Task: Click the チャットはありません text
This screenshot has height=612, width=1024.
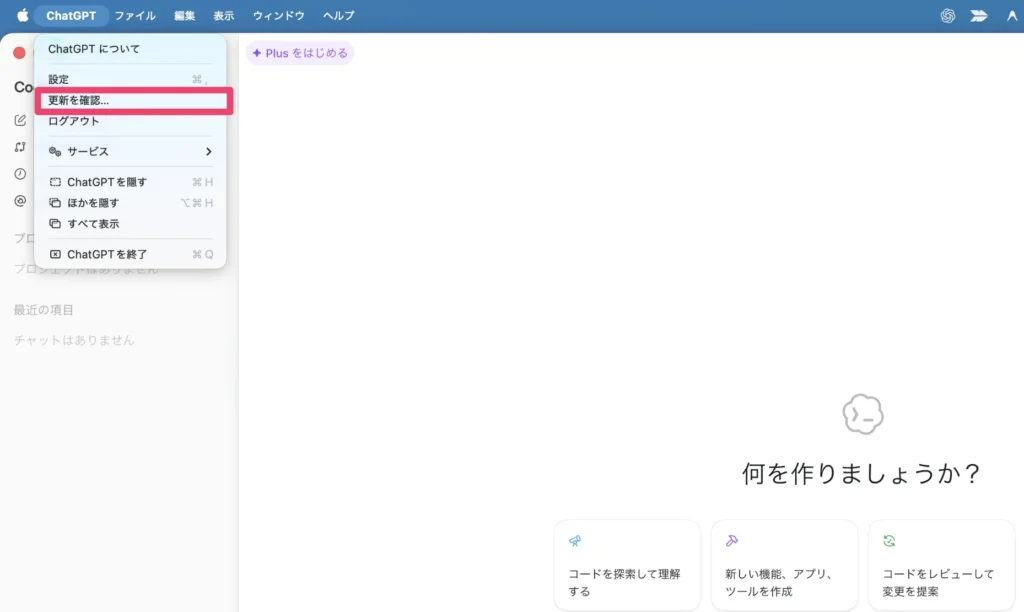Action: coord(74,340)
